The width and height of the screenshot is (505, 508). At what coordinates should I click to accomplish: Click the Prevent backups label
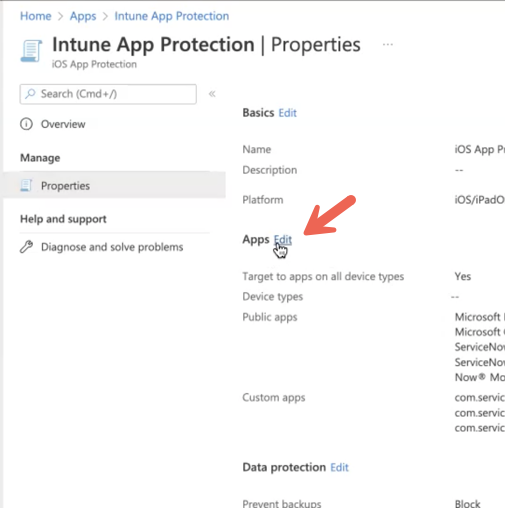[x=282, y=503]
